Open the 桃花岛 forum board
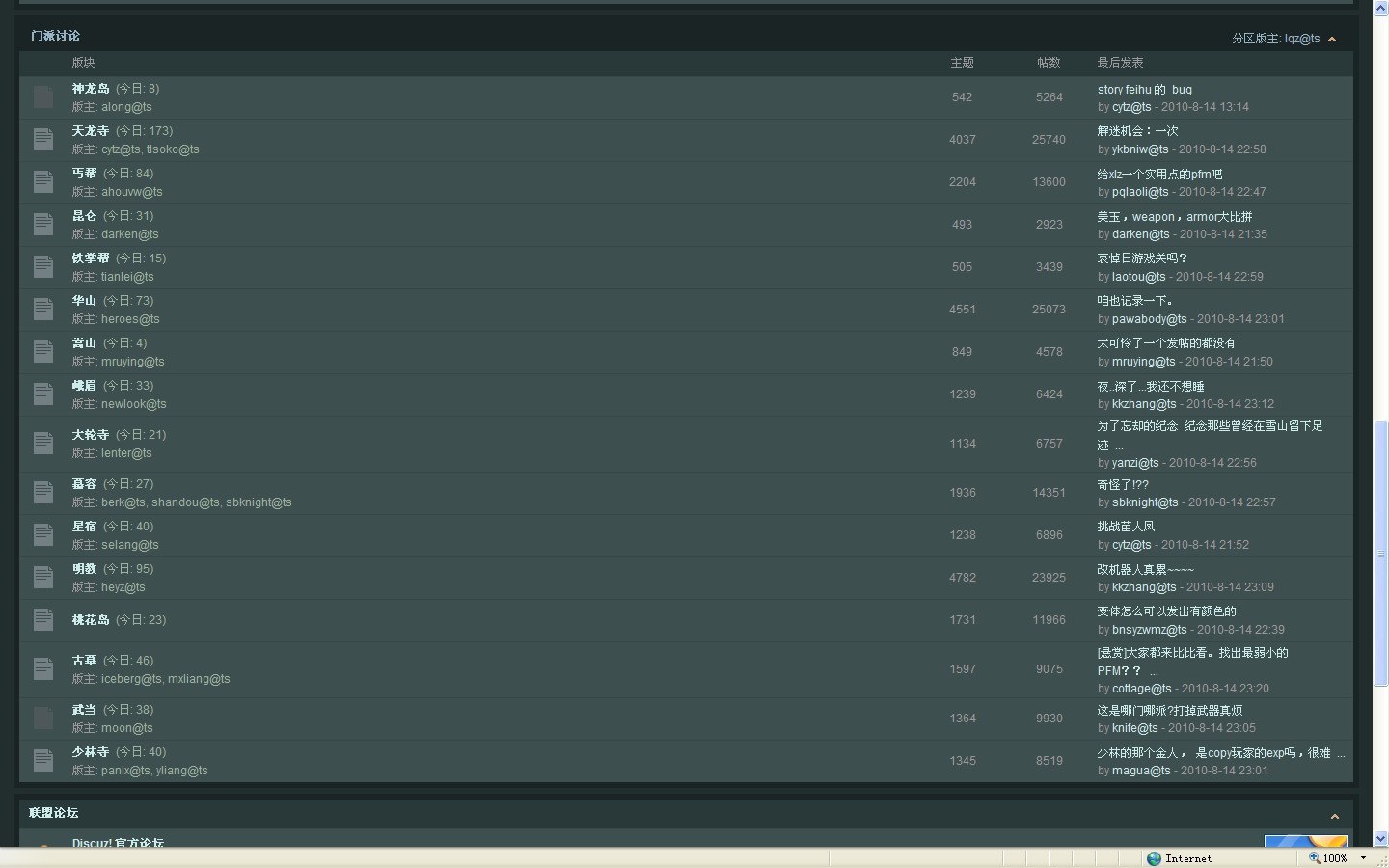1389x868 pixels. click(91, 620)
